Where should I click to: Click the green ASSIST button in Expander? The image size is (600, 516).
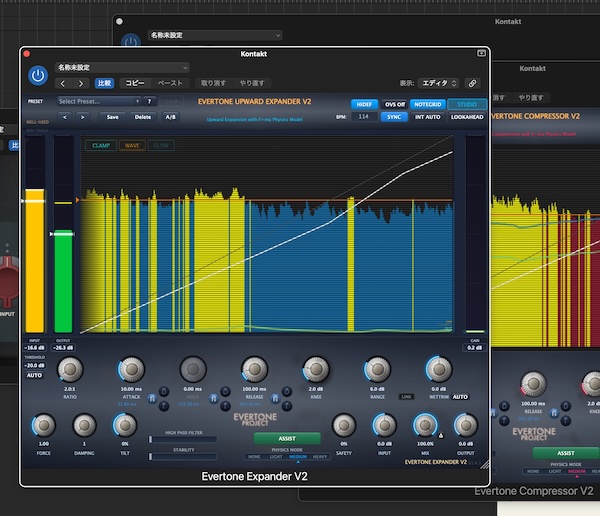tap(287, 438)
